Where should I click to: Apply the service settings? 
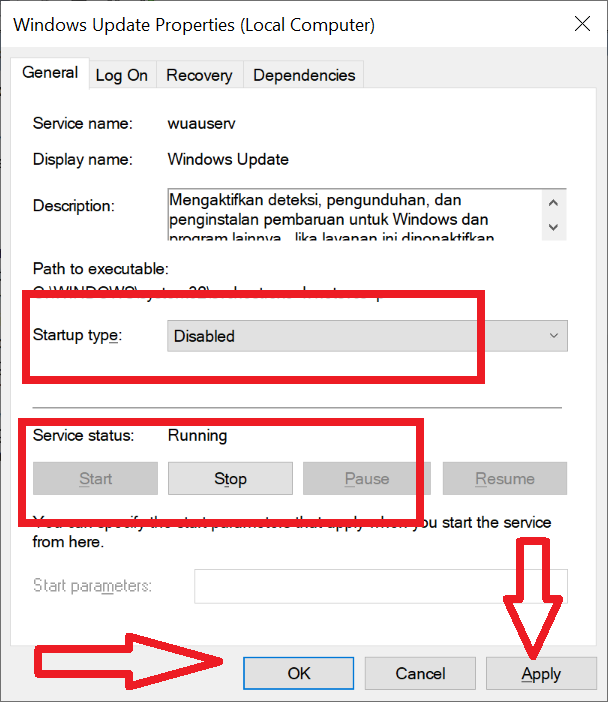[541, 674]
